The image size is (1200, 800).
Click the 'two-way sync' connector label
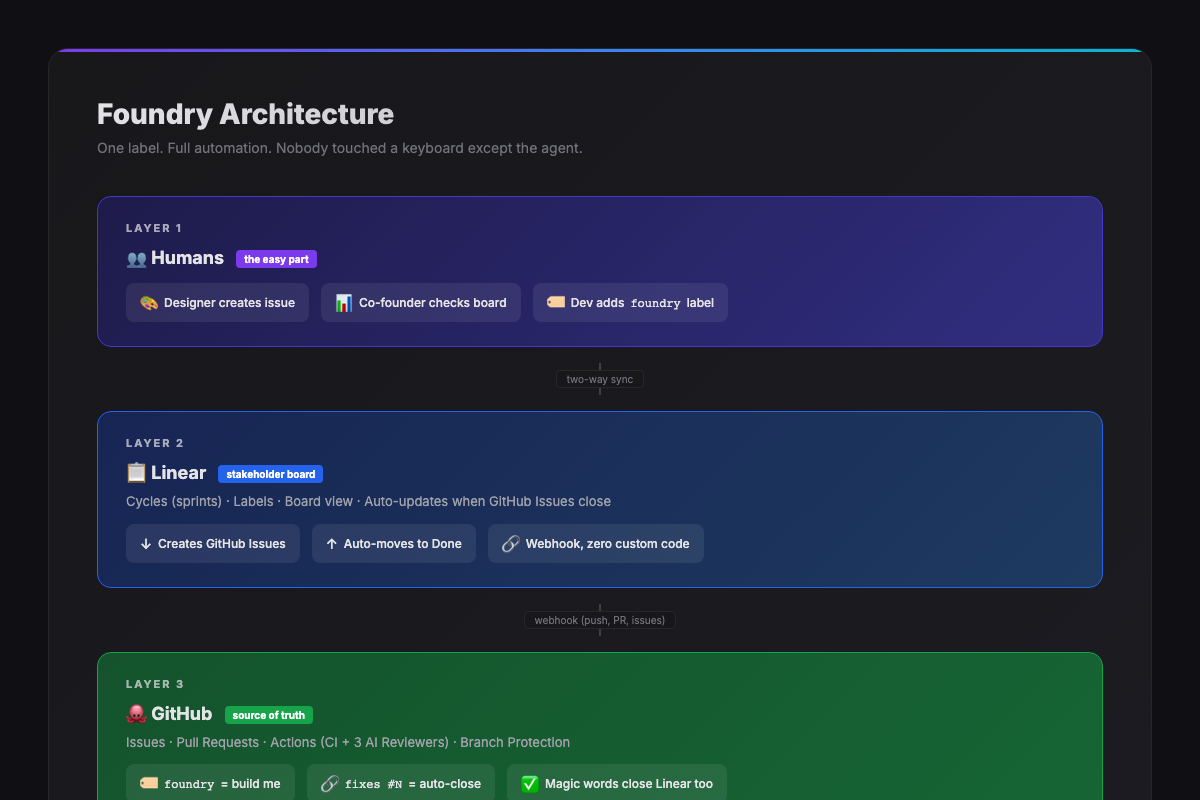tap(600, 379)
